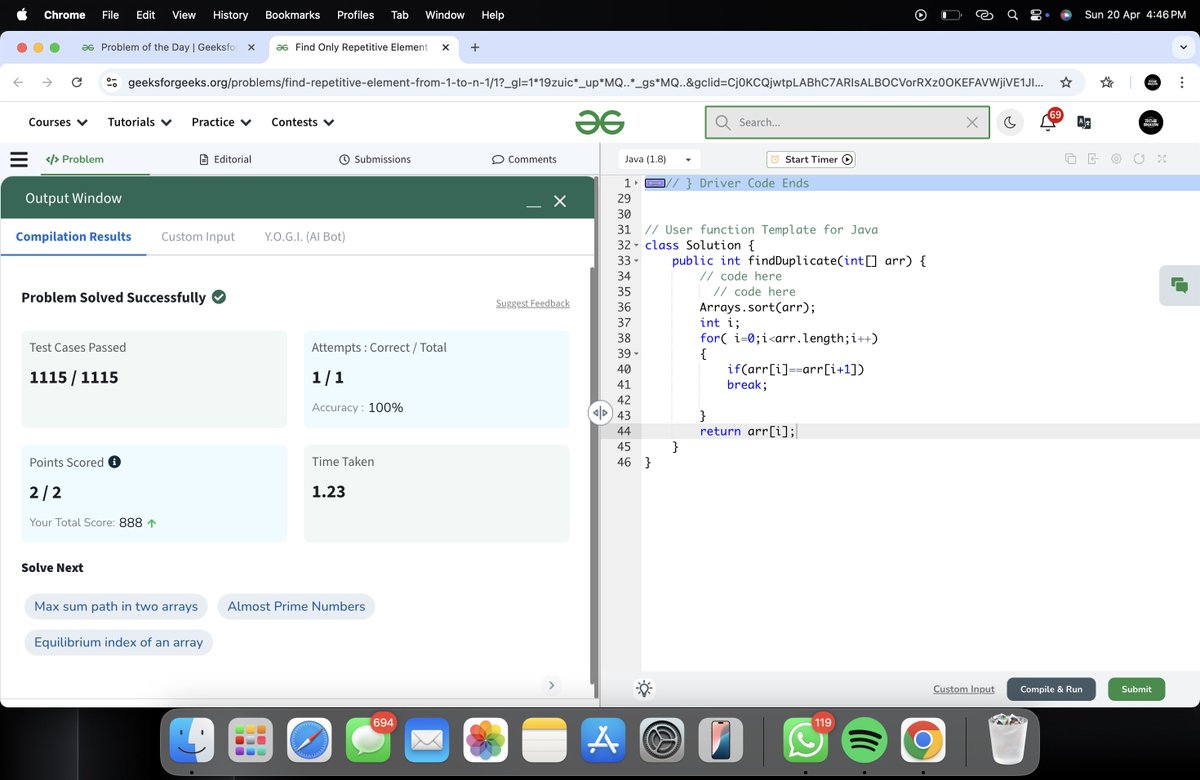
Task: Click the Compile & Run button
Action: click(x=1051, y=689)
